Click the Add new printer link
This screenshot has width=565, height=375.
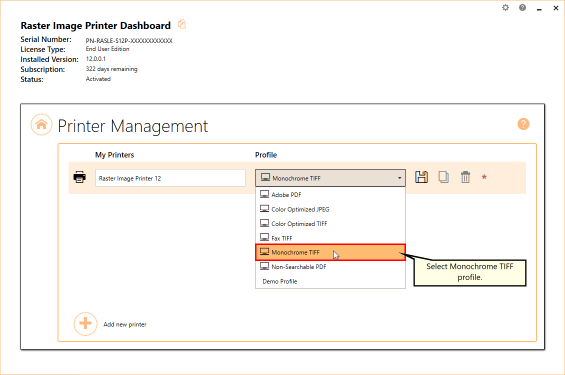[125, 325]
